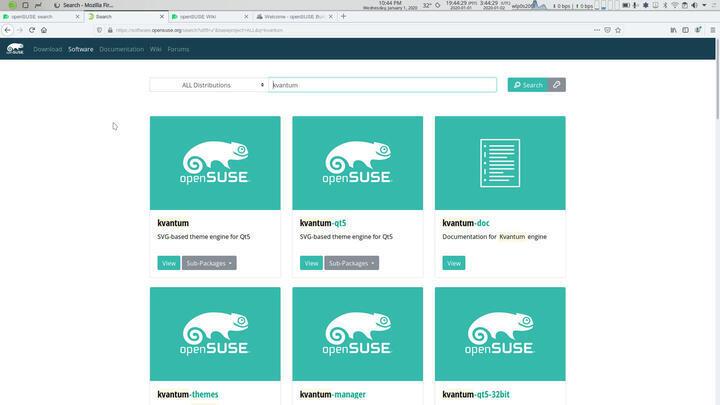Open the kvantum-themes package title link
Image resolution: width=720 pixels, height=405 pixels.
tap(188, 394)
